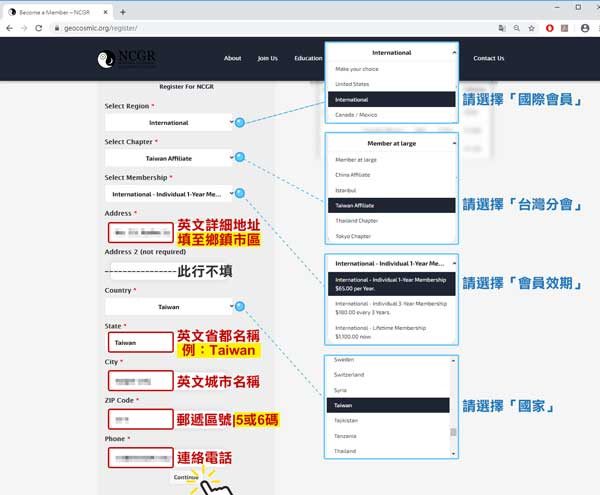Screen dimensions: 600x495
Task: Click the geocosmic.org/register address bar
Action: (x=100, y=28)
